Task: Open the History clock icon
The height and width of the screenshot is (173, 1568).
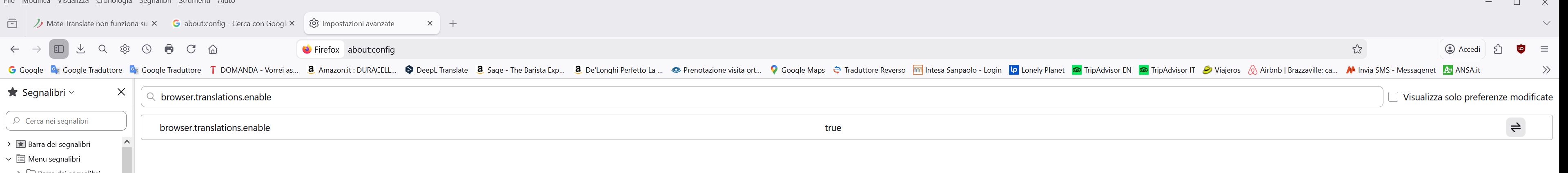Action: (147, 49)
